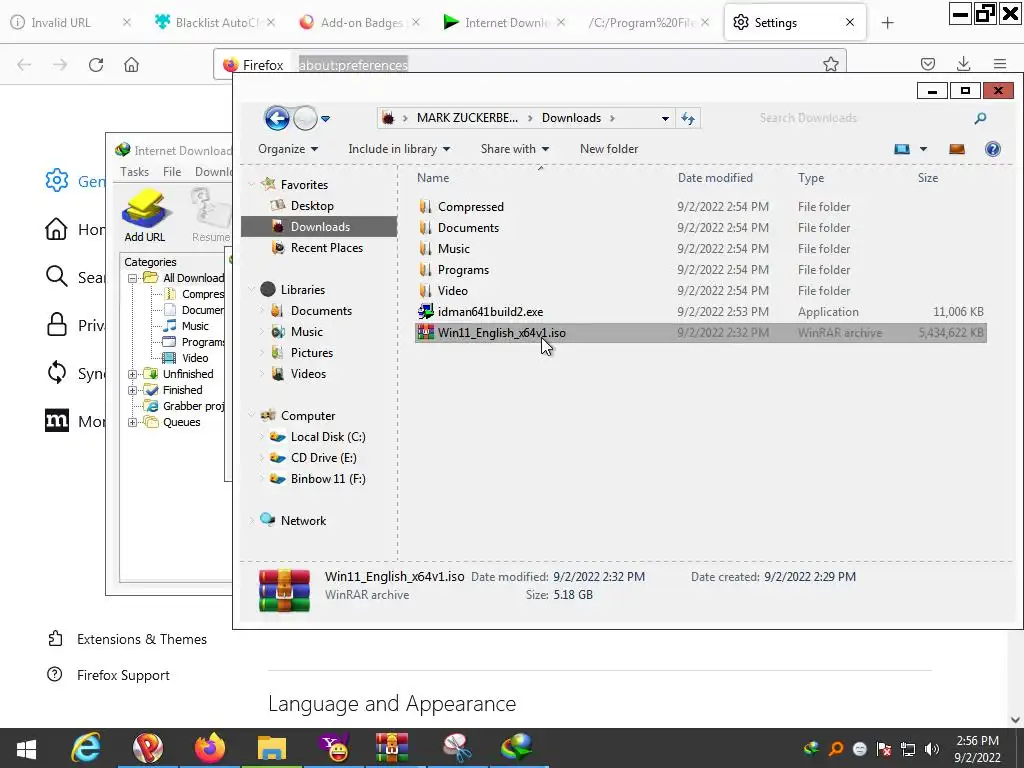Sort by Name column header
1024x768 pixels.
433,178
